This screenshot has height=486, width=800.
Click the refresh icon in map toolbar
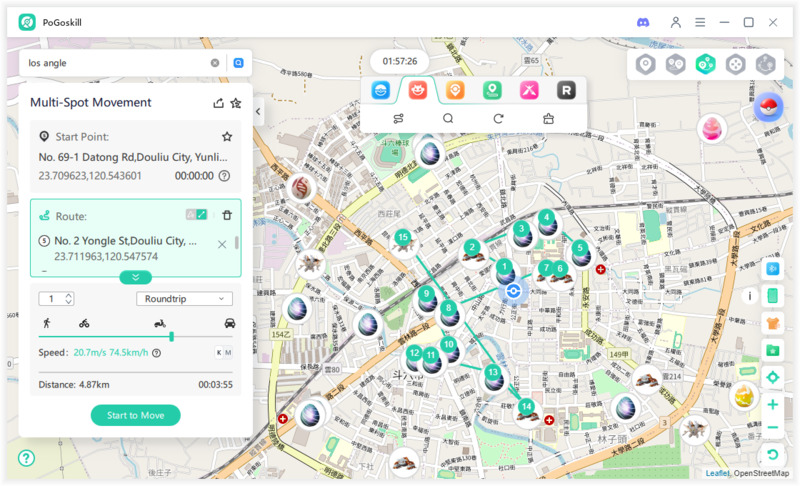(498, 118)
